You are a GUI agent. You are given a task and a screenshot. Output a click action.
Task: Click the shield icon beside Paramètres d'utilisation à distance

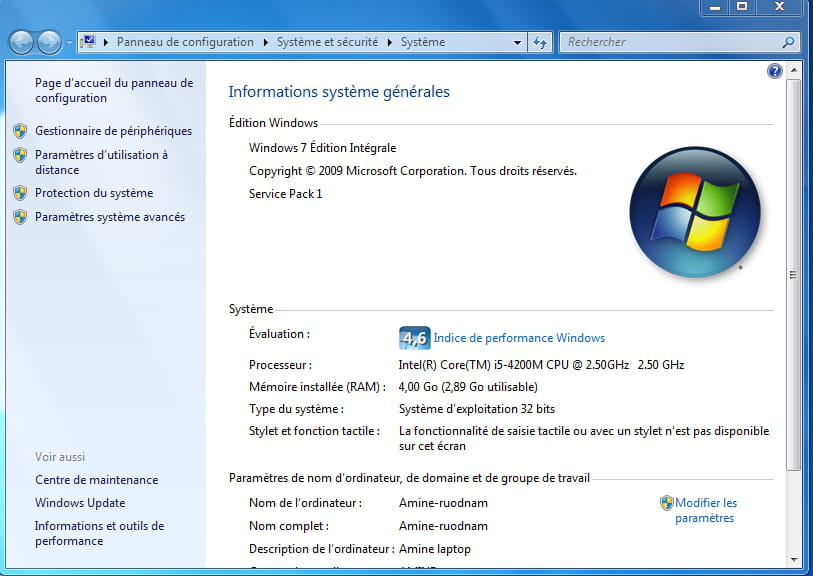pos(20,154)
